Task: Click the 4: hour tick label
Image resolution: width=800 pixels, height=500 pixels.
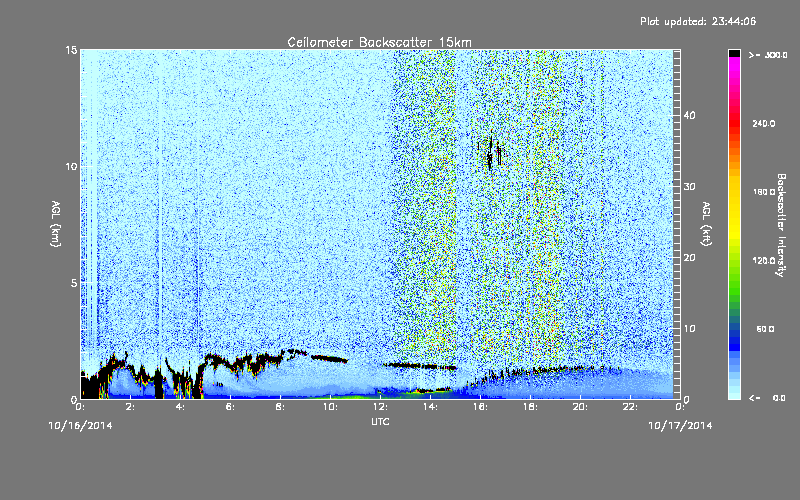Action: tap(181, 407)
